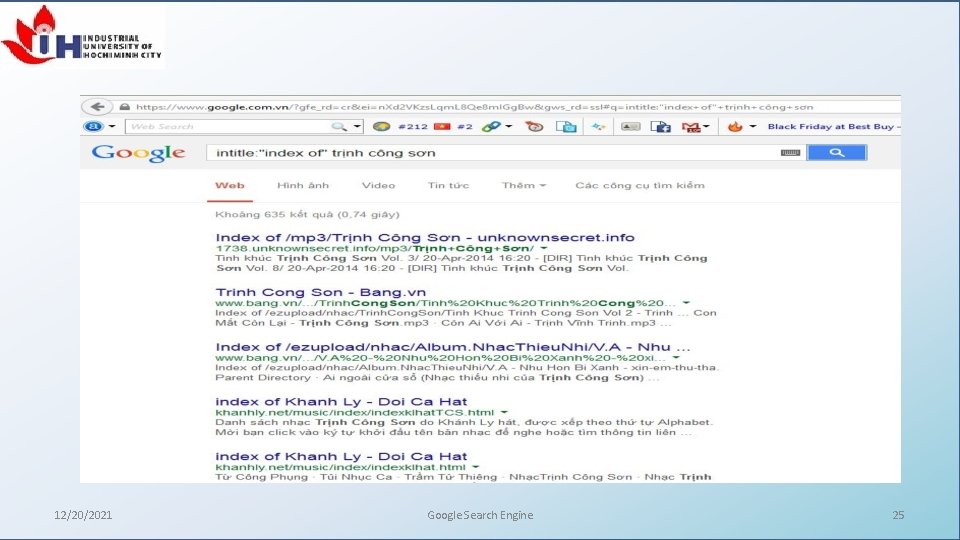Open the Alexa logo dropdown arrow
This screenshot has width=960, height=540.
(x=112, y=127)
